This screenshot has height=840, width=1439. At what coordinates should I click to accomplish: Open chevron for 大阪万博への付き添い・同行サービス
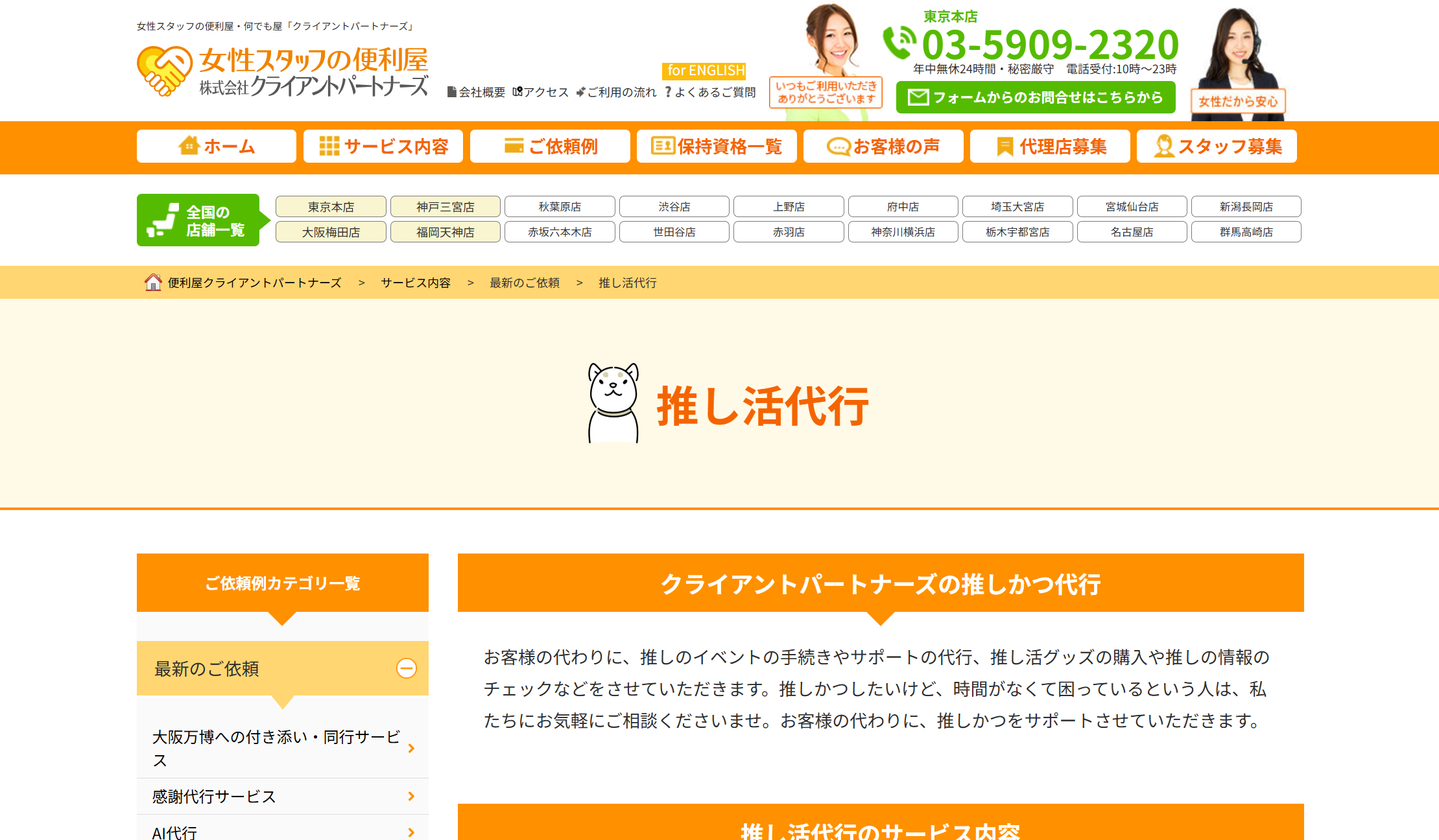[x=411, y=748]
